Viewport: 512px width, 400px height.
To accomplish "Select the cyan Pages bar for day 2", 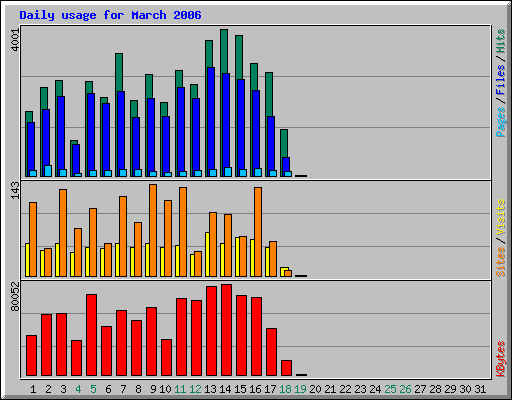I will pos(48,171).
